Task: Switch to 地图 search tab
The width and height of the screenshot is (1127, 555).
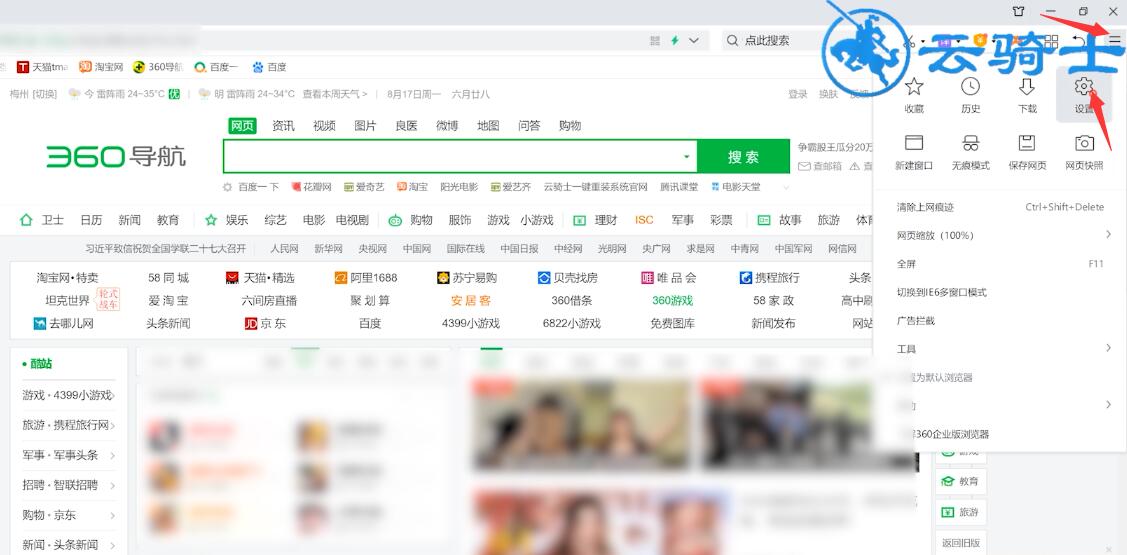Action: coord(488,126)
